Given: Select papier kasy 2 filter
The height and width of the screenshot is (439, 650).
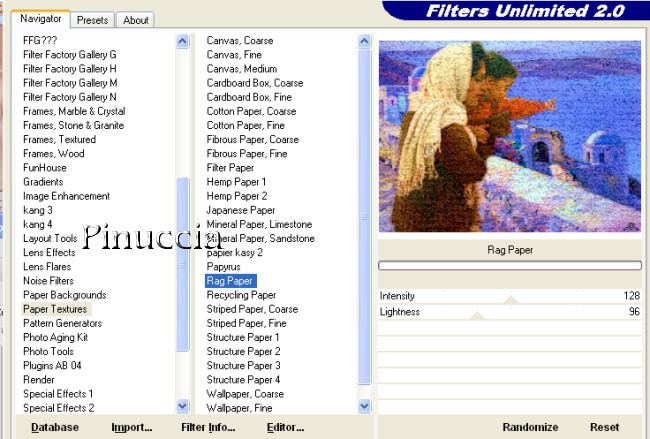Looking at the screenshot, I should [235, 253].
